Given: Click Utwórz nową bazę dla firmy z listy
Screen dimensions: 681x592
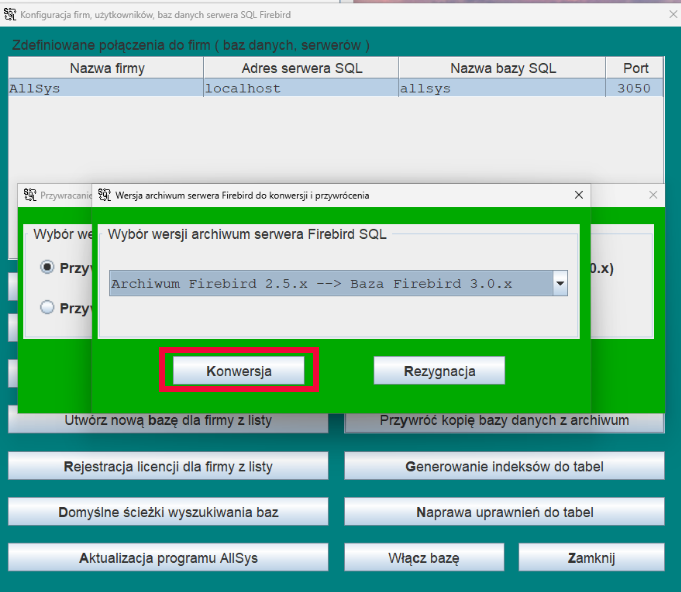Looking at the screenshot, I should click(x=168, y=422).
